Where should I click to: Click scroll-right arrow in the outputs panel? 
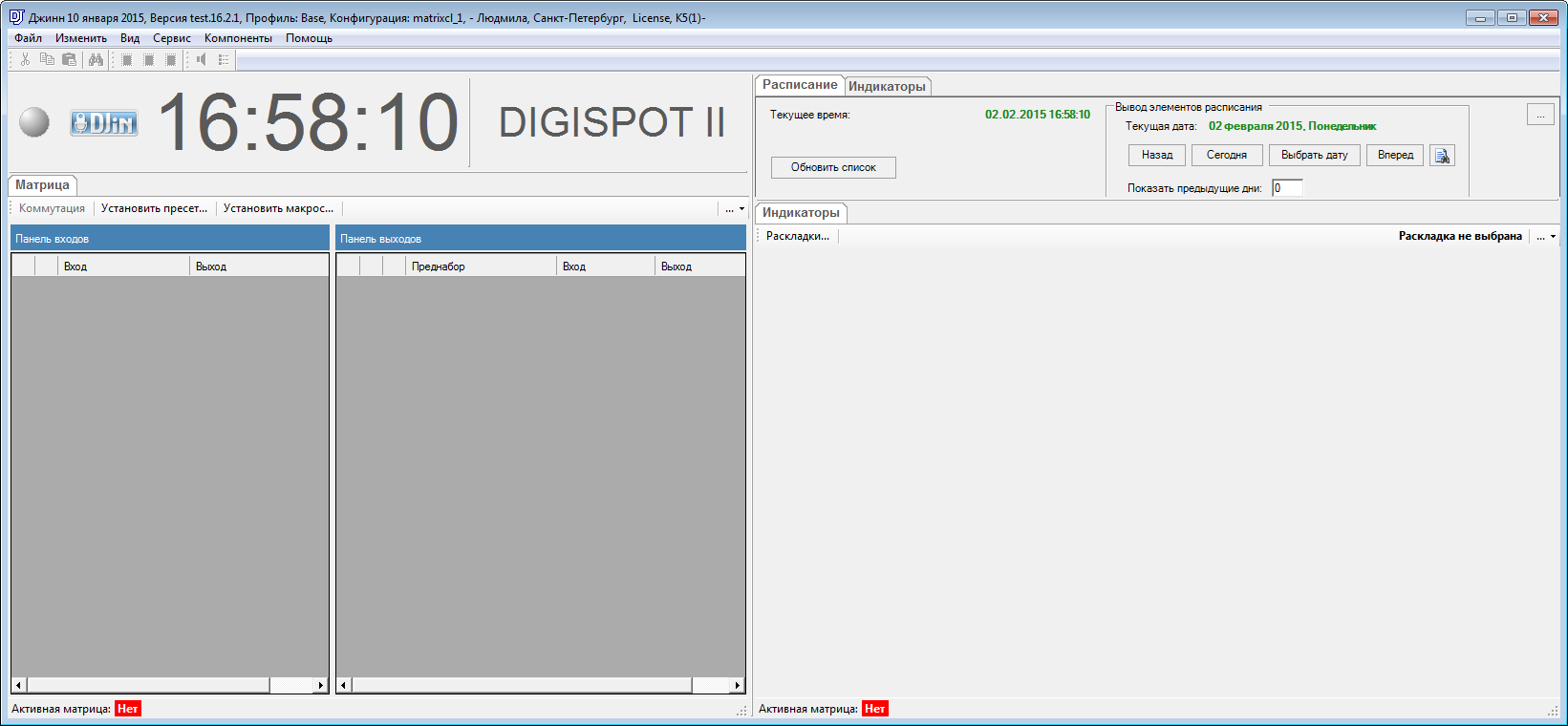tap(737, 685)
